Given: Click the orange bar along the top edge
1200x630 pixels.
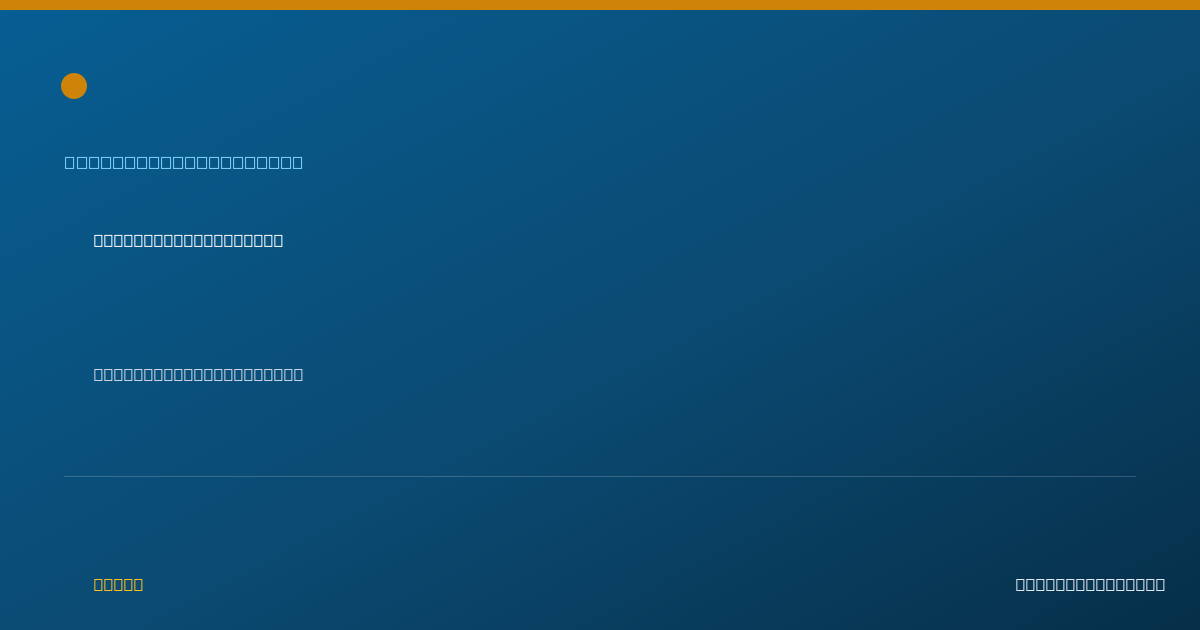Looking at the screenshot, I should pos(600,5).
